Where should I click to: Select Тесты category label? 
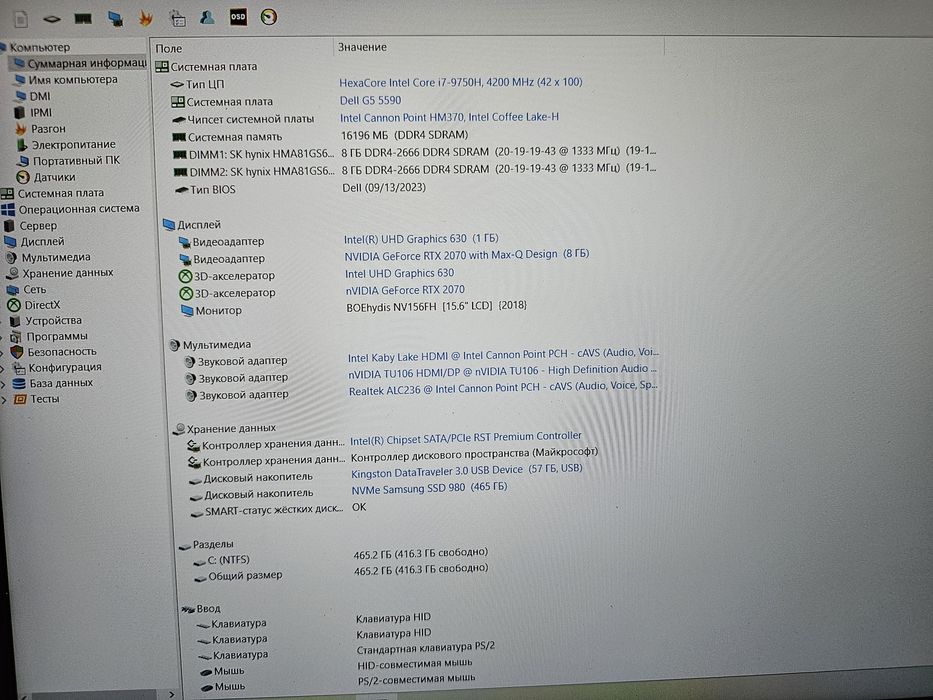pos(45,399)
